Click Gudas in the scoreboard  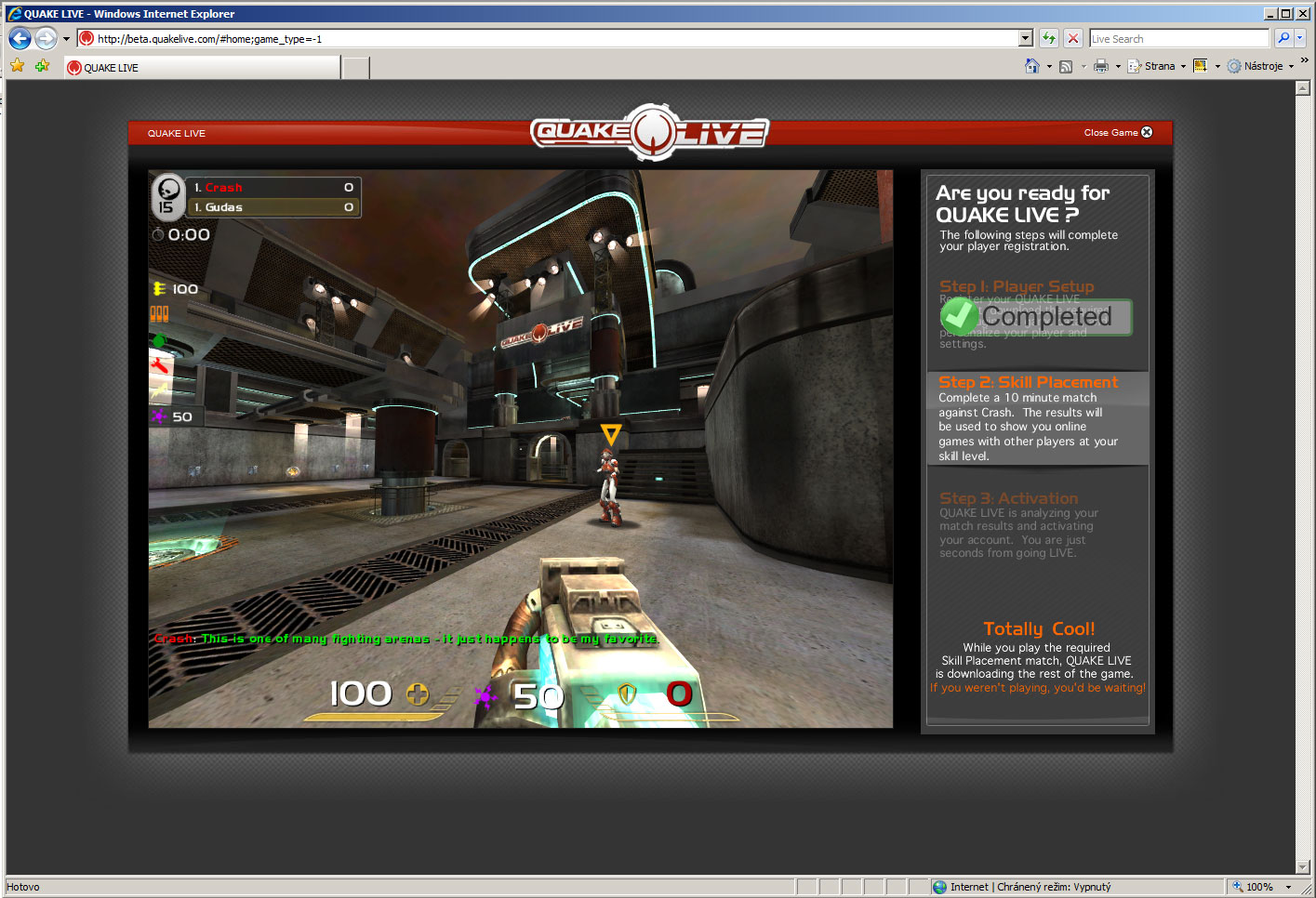pyautogui.click(x=223, y=207)
